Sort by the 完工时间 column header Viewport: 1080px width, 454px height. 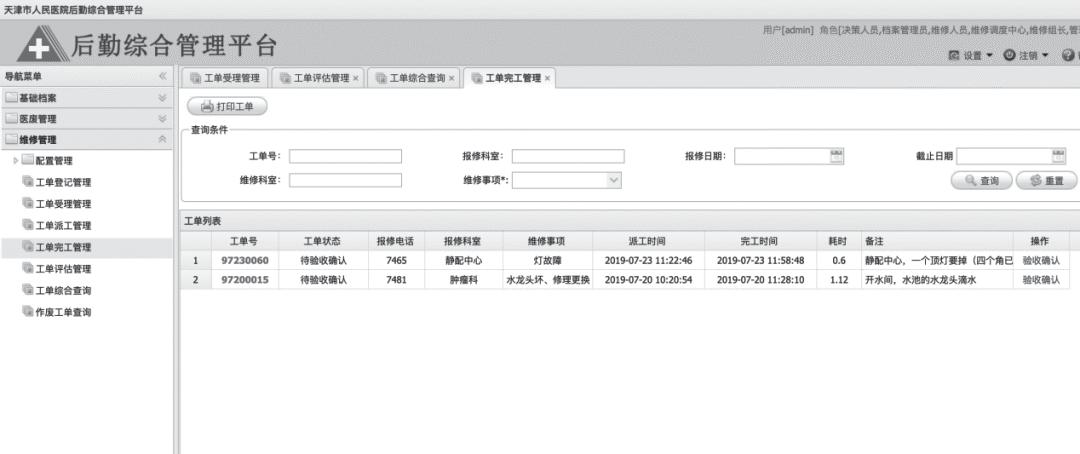pyautogui.click(x=760, y=242)
